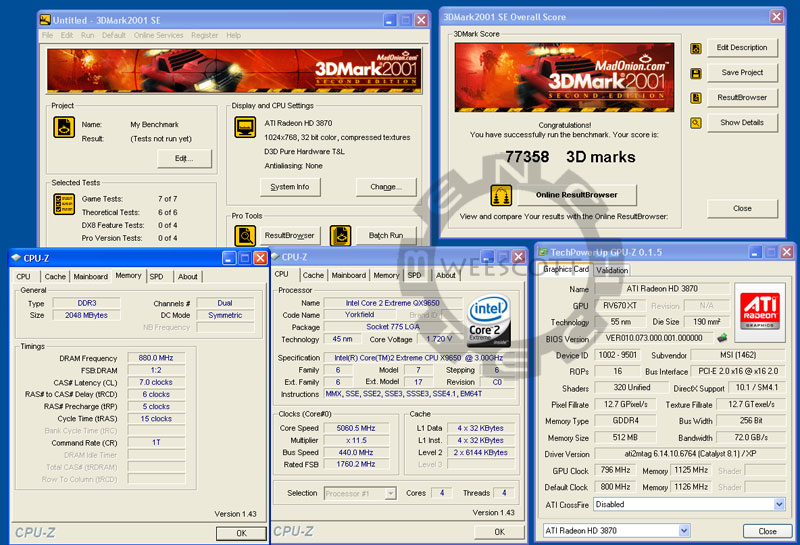Image resolution: width=800 pixels, height=545 pixels.
Task: Open the Help menu in 3DMark
Action: (x=234, y=35)
